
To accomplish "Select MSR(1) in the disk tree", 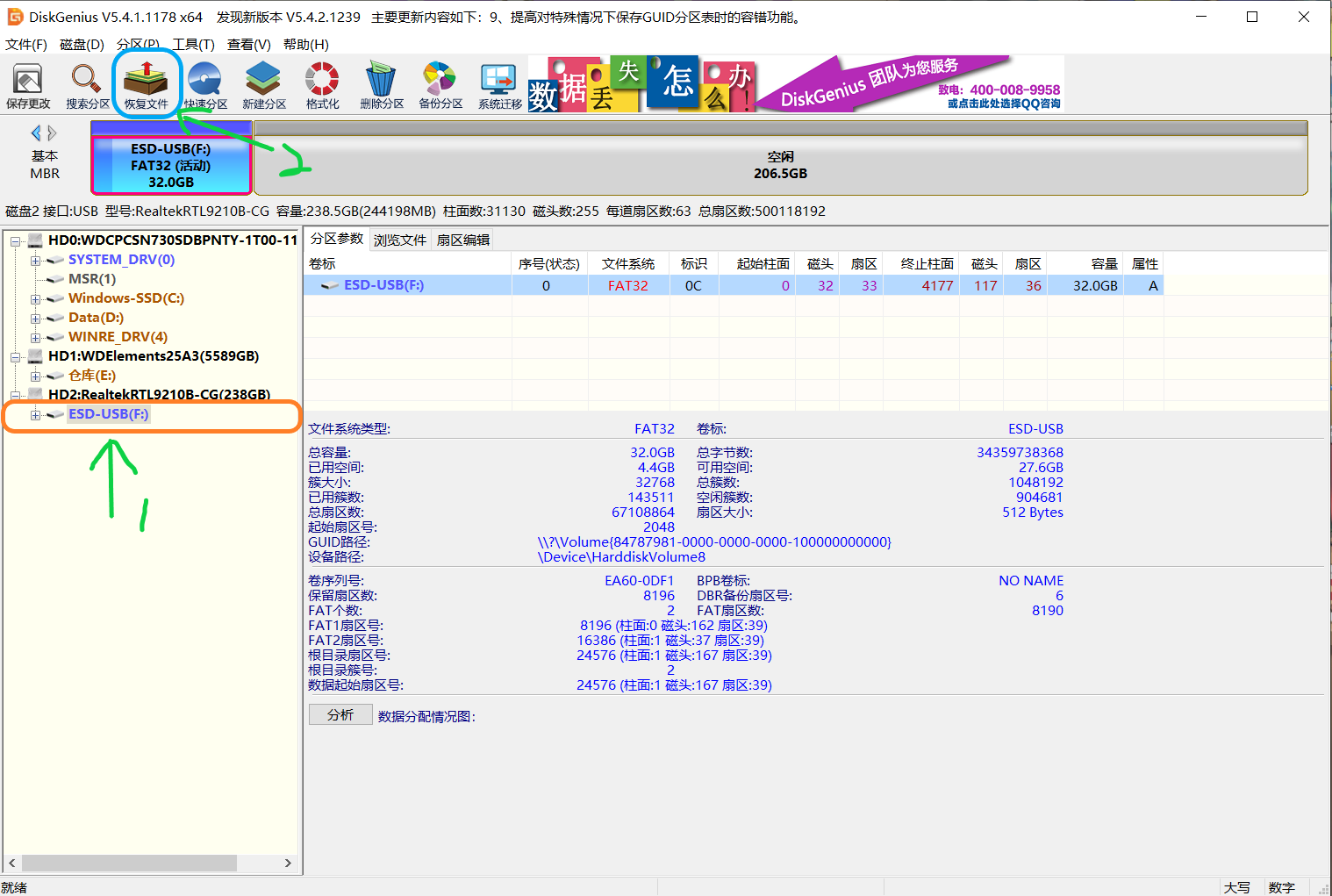I will click(92, 278).
